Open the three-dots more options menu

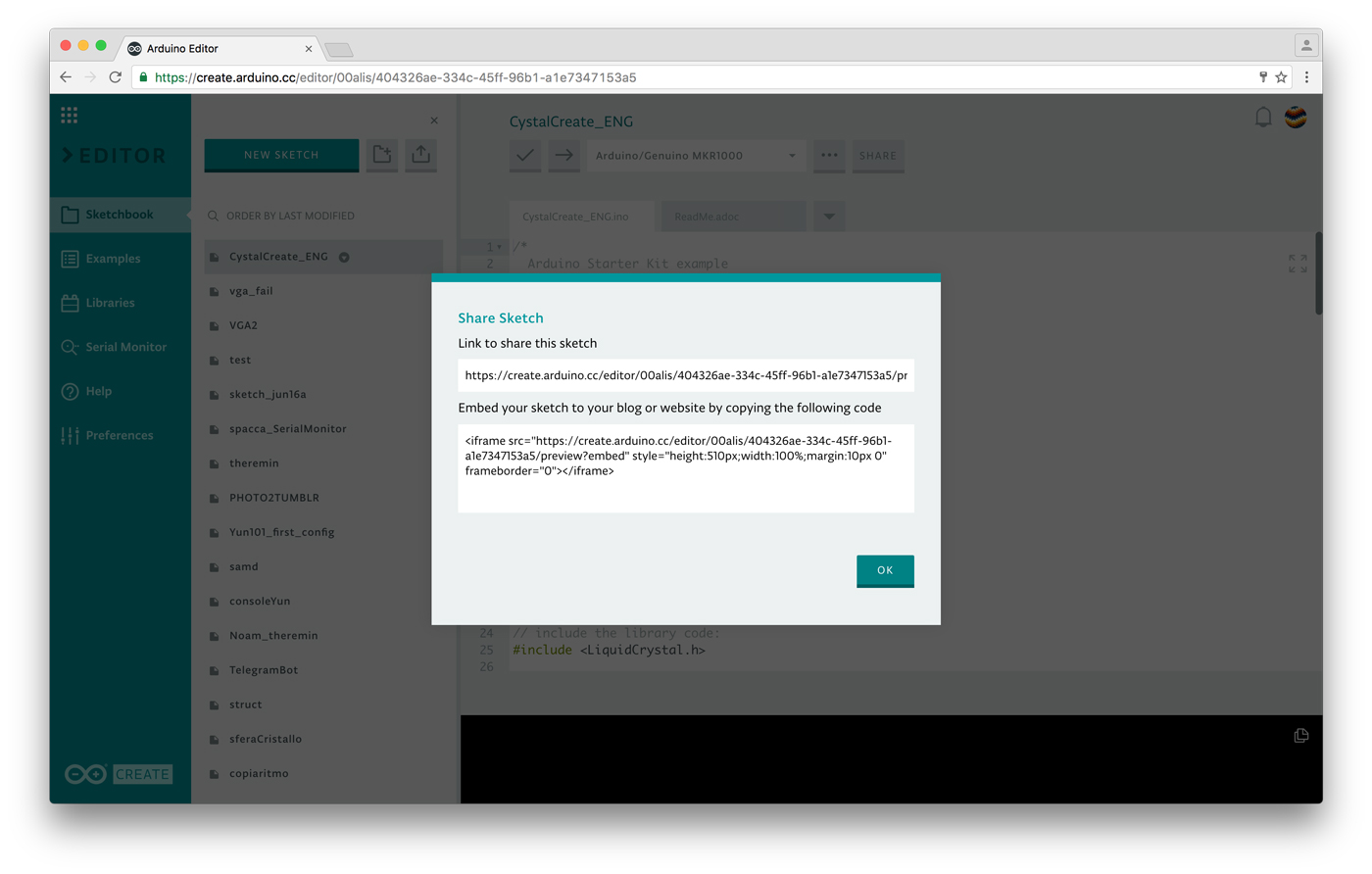(x=829, y=156)
